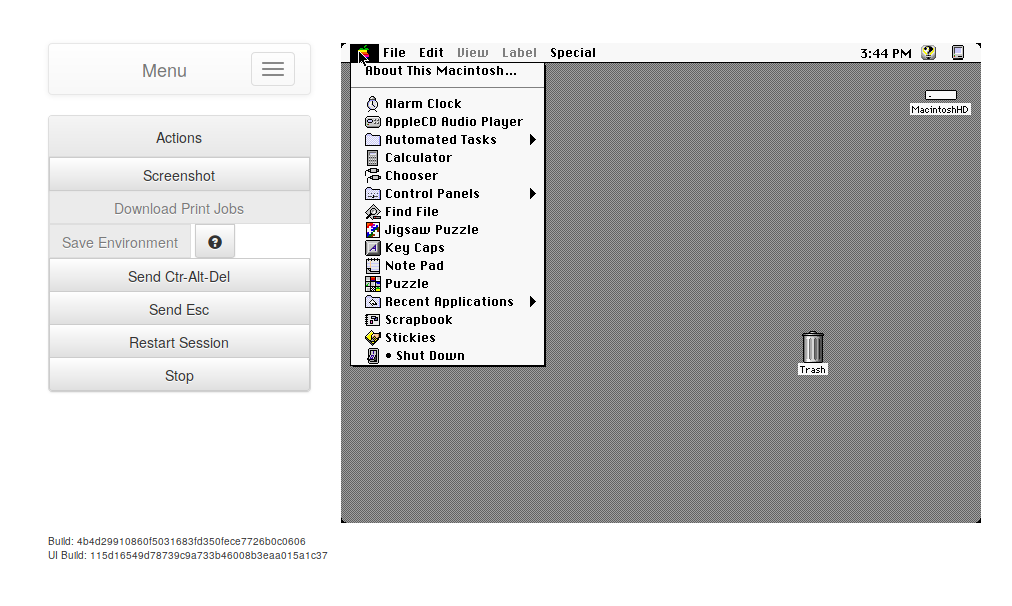This screenshot has height=606, width=1012.
Task: Open the File menu
Action: (394, 53)
